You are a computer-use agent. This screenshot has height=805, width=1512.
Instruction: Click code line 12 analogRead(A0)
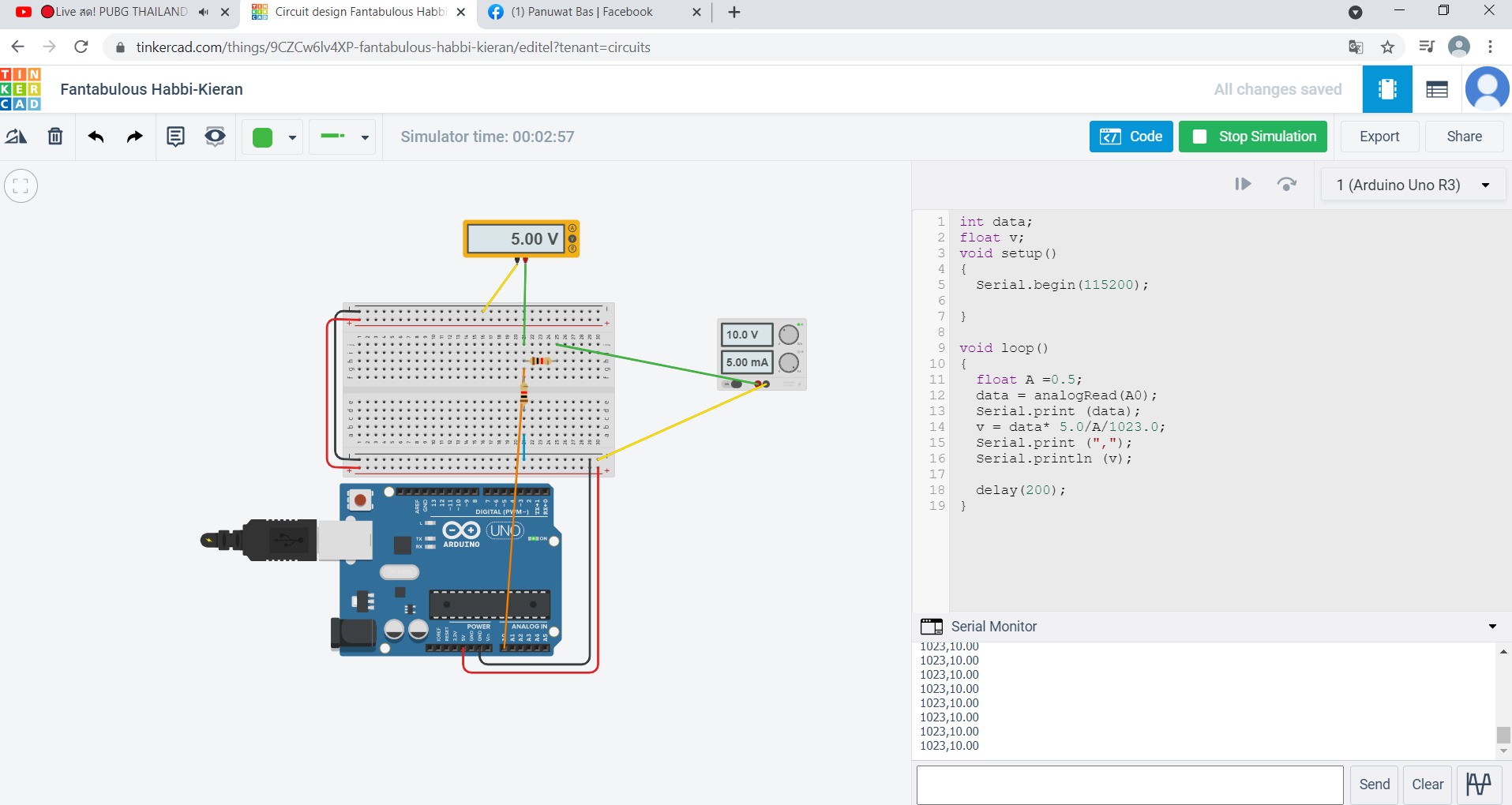[x=1066, y=395]
